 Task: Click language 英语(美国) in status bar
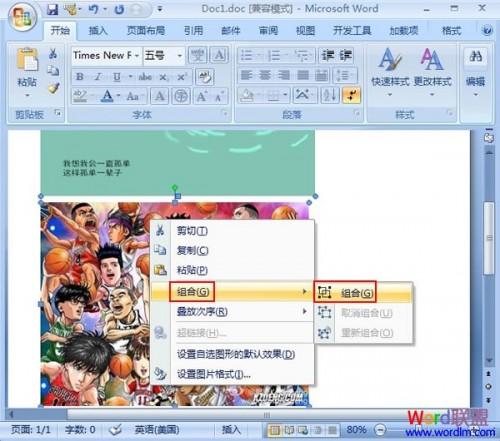pyautogui.click(x=156, y=430)
